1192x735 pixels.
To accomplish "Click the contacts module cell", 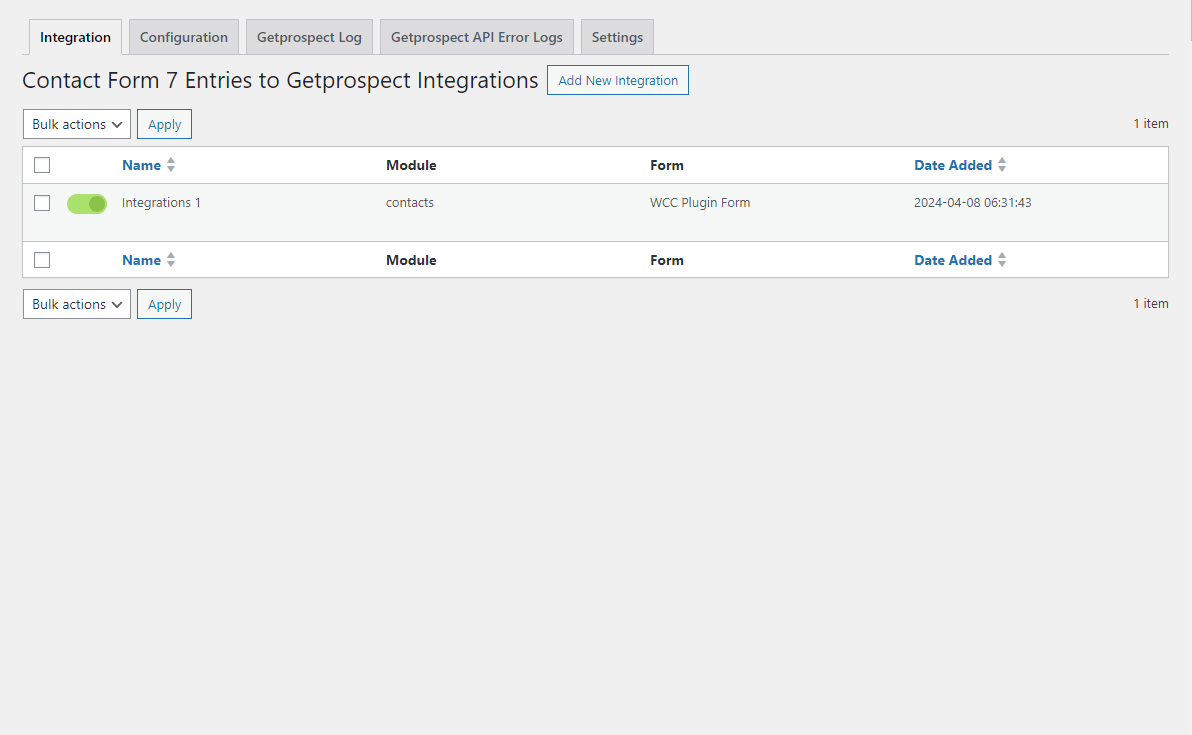I will click(x=410, y=203).
